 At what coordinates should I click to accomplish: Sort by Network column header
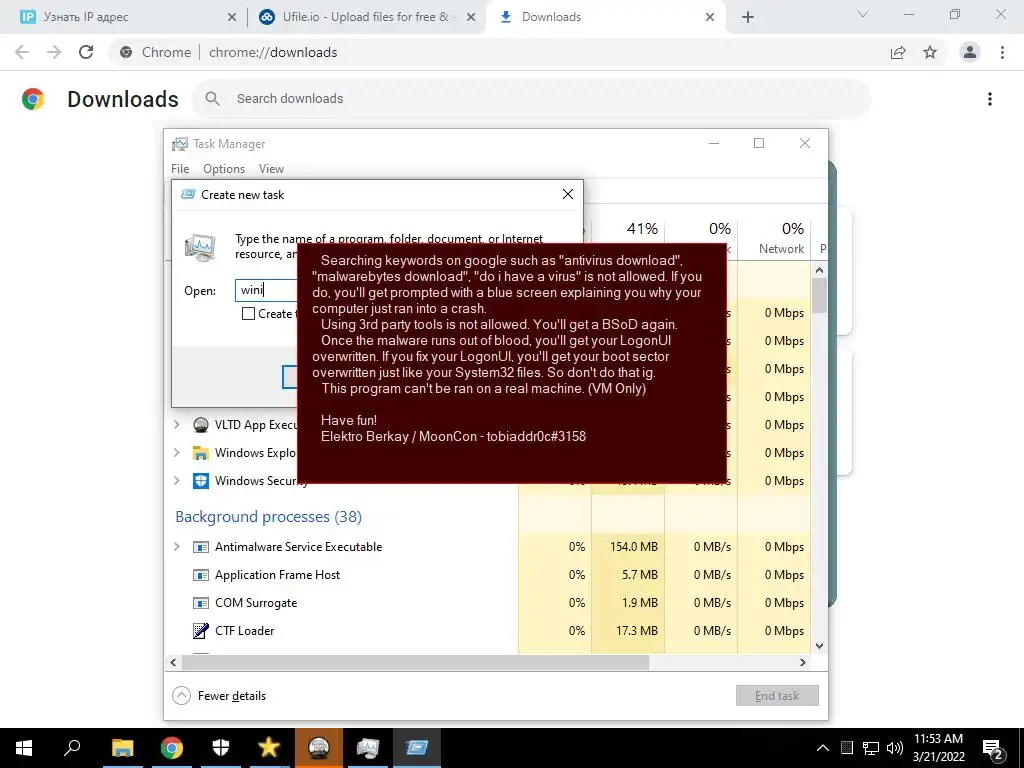(x=774, y=238)
